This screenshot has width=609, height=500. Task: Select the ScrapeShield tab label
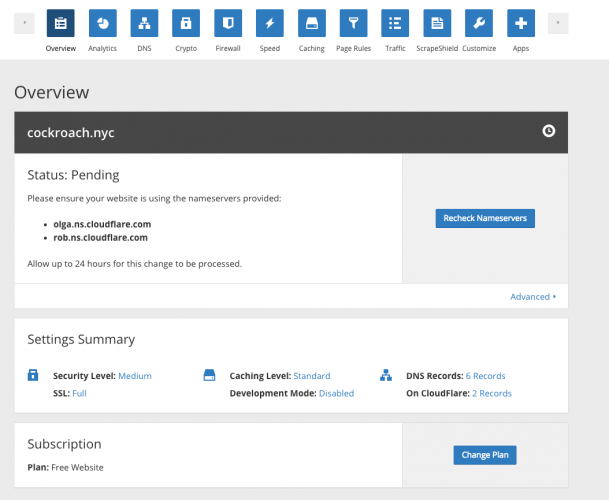coord(437,49)
